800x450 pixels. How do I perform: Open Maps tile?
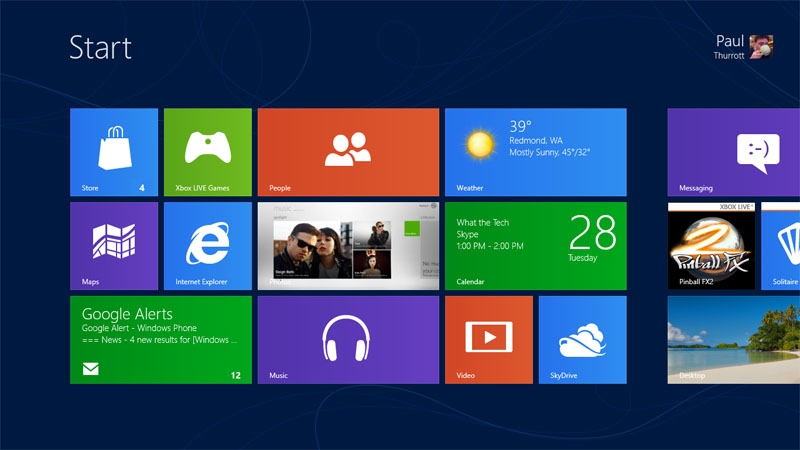[113, 246]
